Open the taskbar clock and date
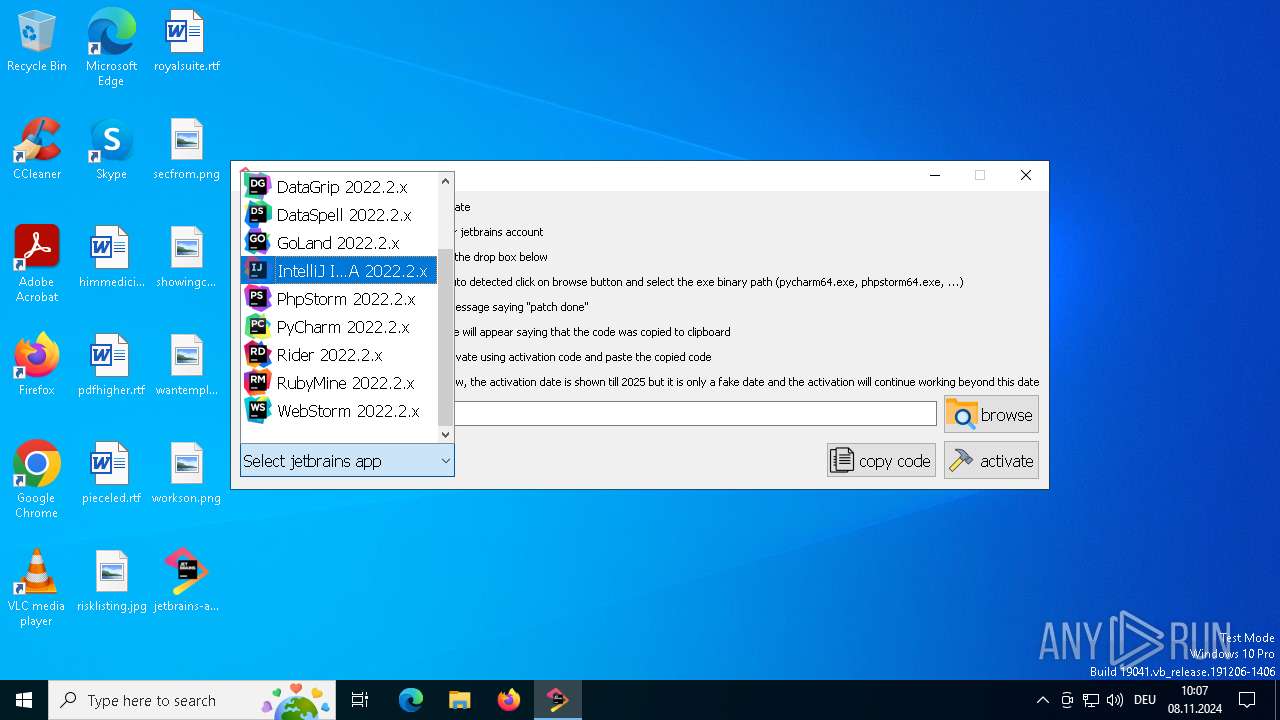Screen dimensions: 1280x720 pyautogui.click(x=1194, y=700)
